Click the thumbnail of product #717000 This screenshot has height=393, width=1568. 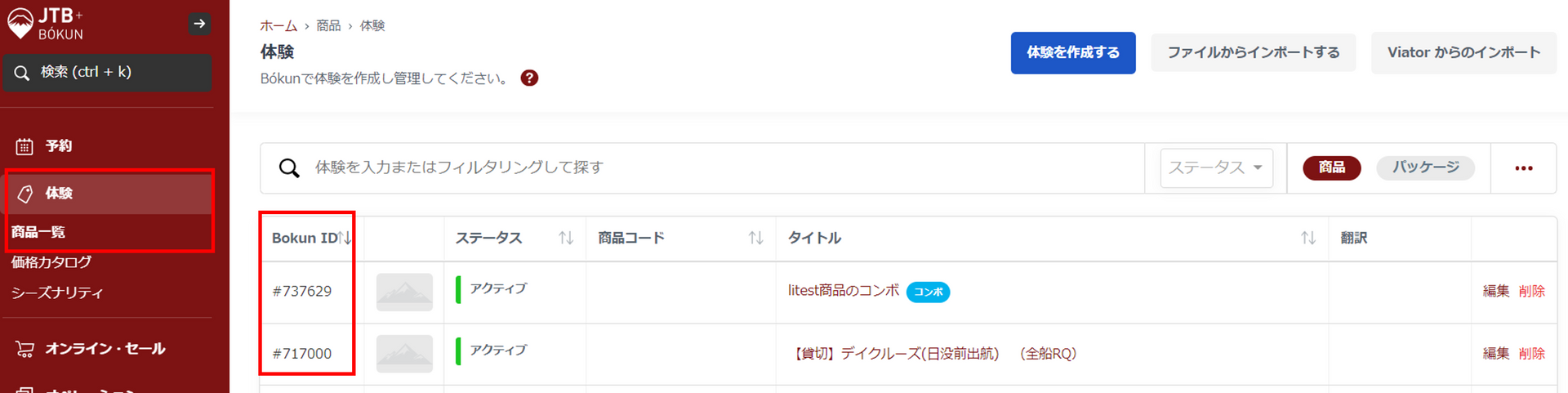pyautogui.click(x=404, y=354)
